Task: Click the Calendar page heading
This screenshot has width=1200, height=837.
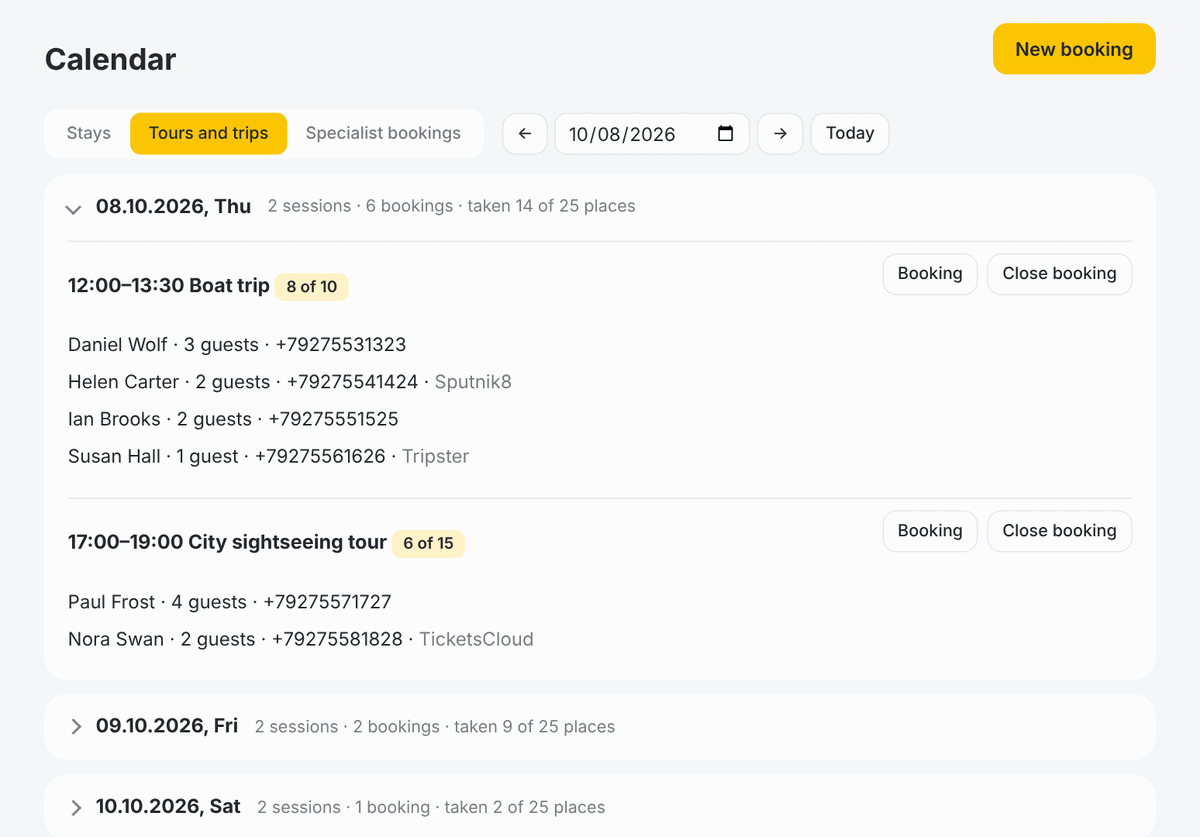Action: (111, 60)
